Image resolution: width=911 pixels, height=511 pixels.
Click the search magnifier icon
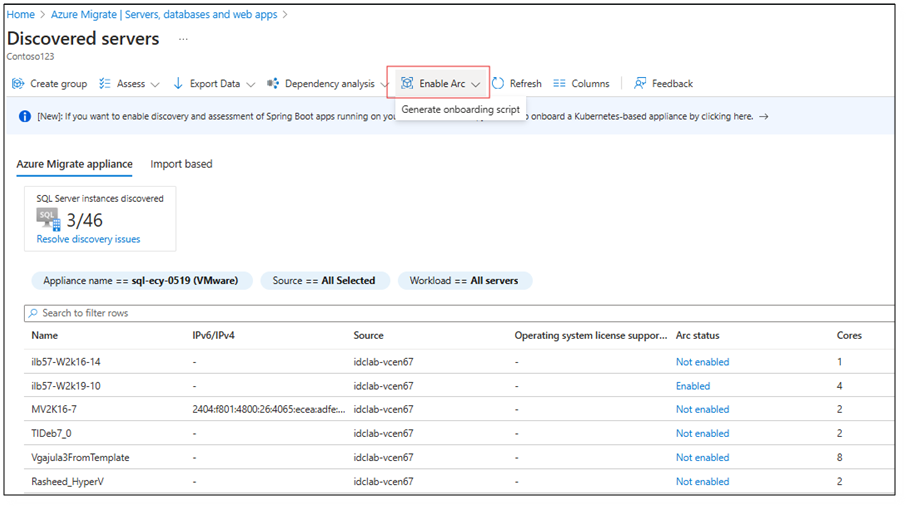33,313
